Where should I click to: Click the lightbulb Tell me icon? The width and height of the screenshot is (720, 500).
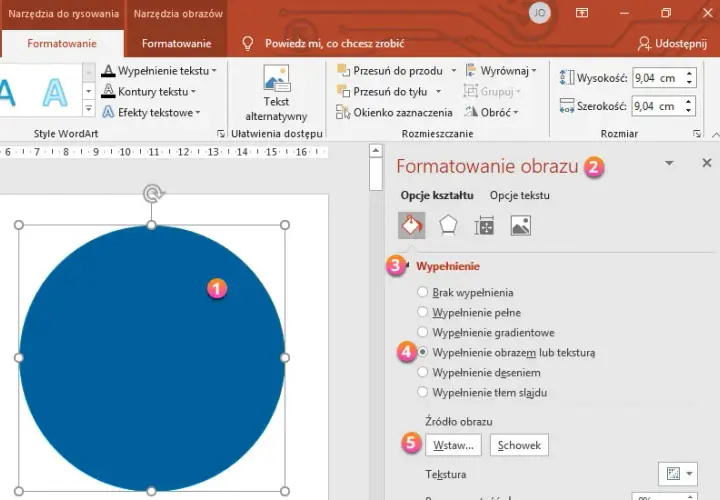click(x=248, y=44)
